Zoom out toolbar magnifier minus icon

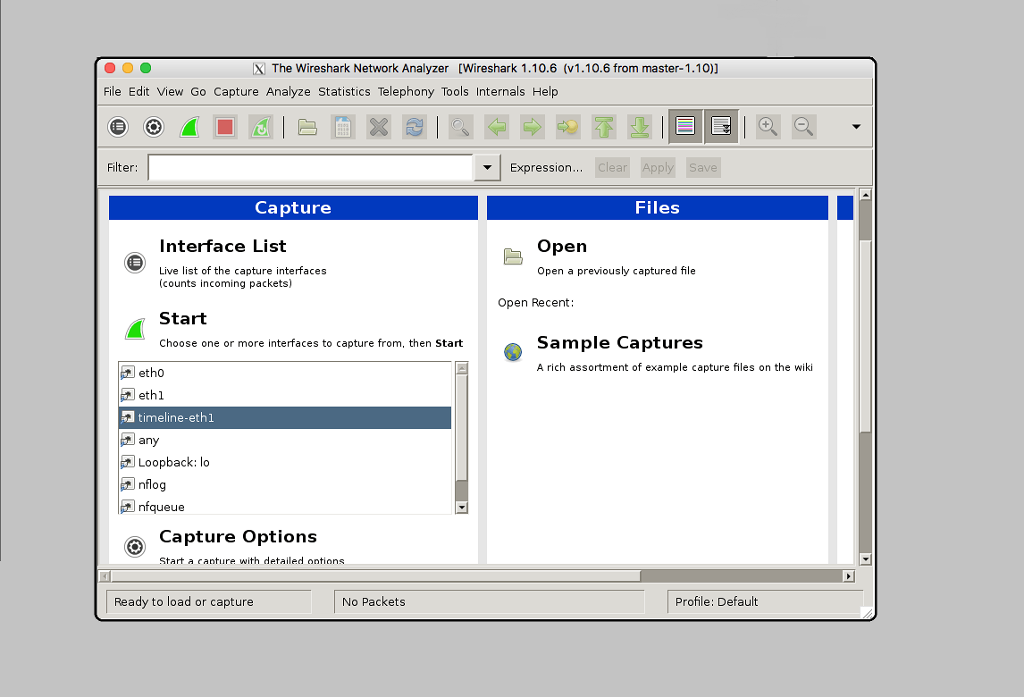(x=804, y=127)
